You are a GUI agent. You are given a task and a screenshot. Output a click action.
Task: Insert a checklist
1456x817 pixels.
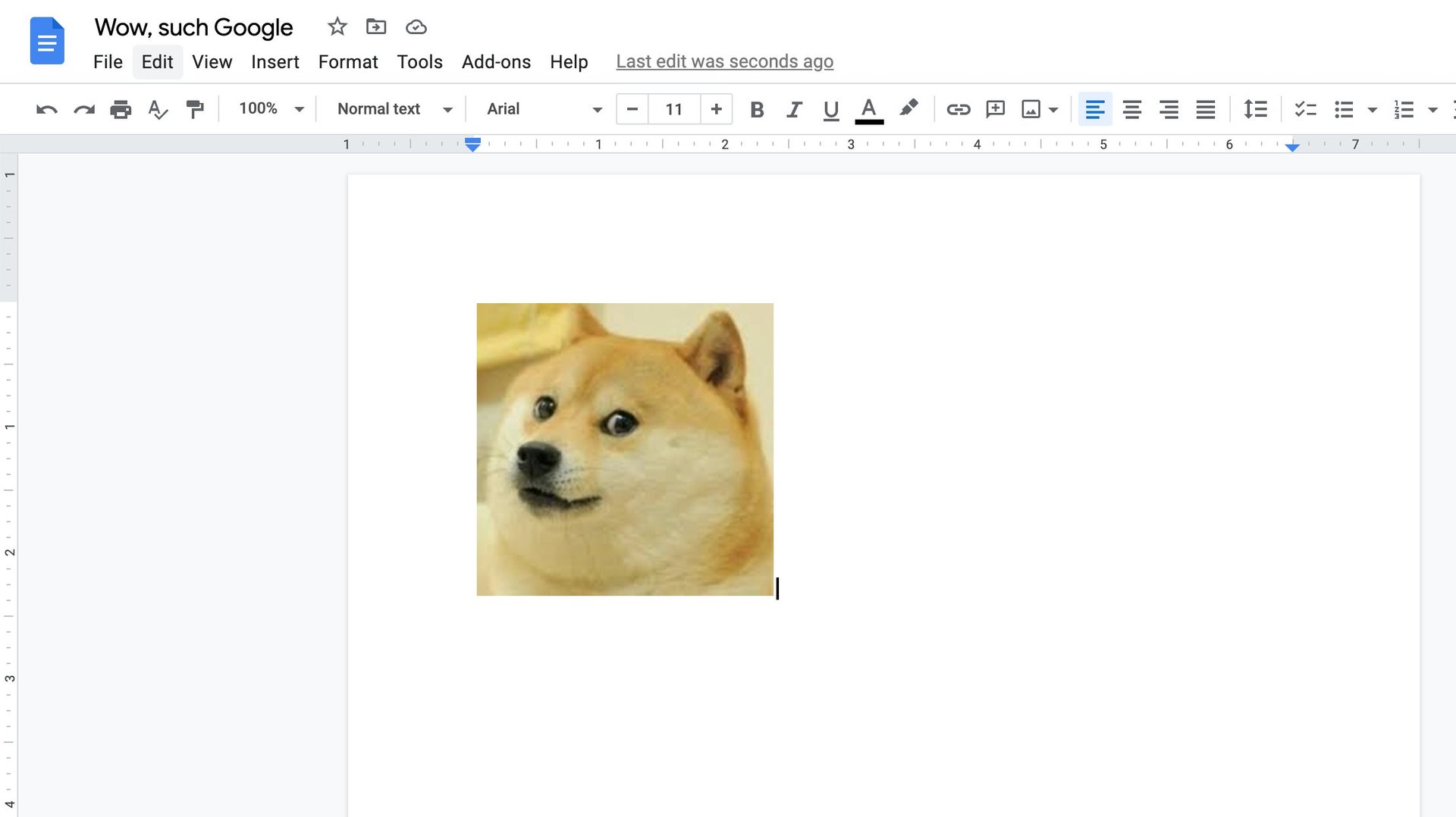coord(1305,109)
